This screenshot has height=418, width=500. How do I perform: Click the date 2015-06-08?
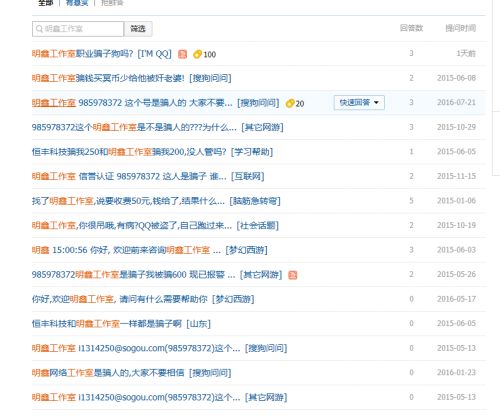pos(456,78)
